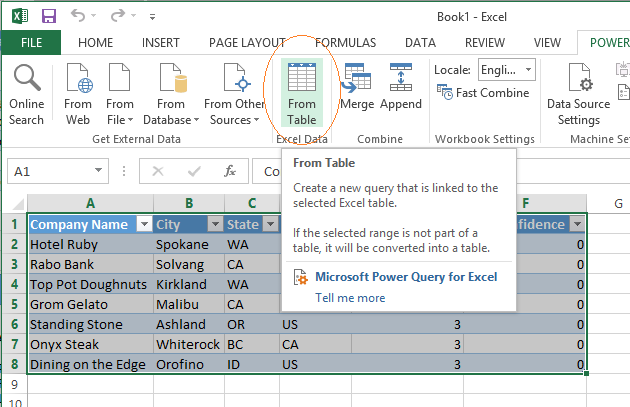Image resolution: width=630 pixels, height=407 pixels.
Task: Switch to the DATA tab
Action: coord(420,43)
